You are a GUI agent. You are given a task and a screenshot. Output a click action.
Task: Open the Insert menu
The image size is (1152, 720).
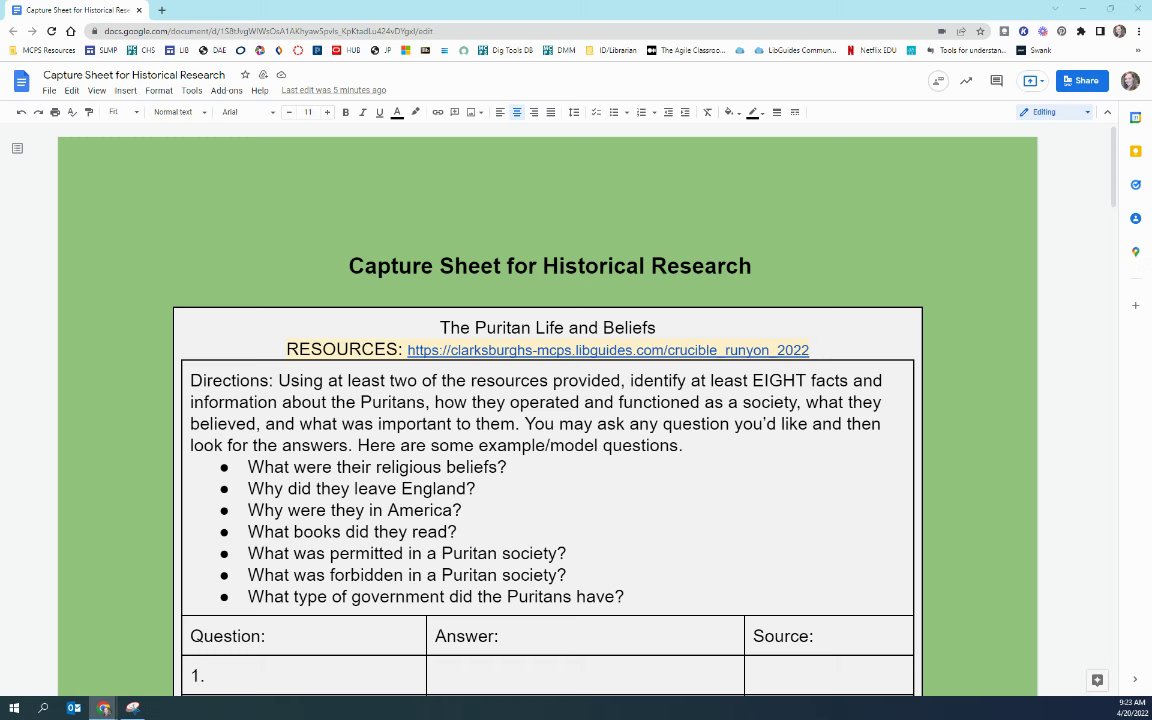pyautogui.click(x=125, y=91)
